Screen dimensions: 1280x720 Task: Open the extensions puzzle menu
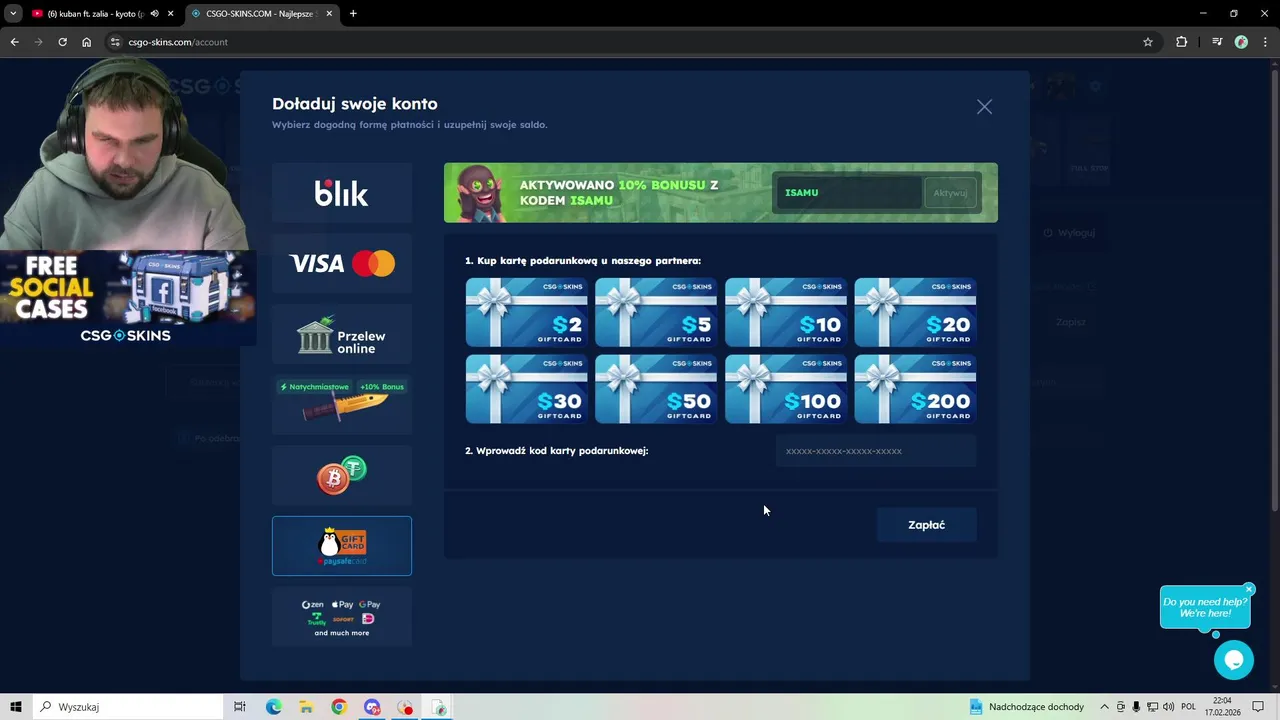(x=1182, y=42)
